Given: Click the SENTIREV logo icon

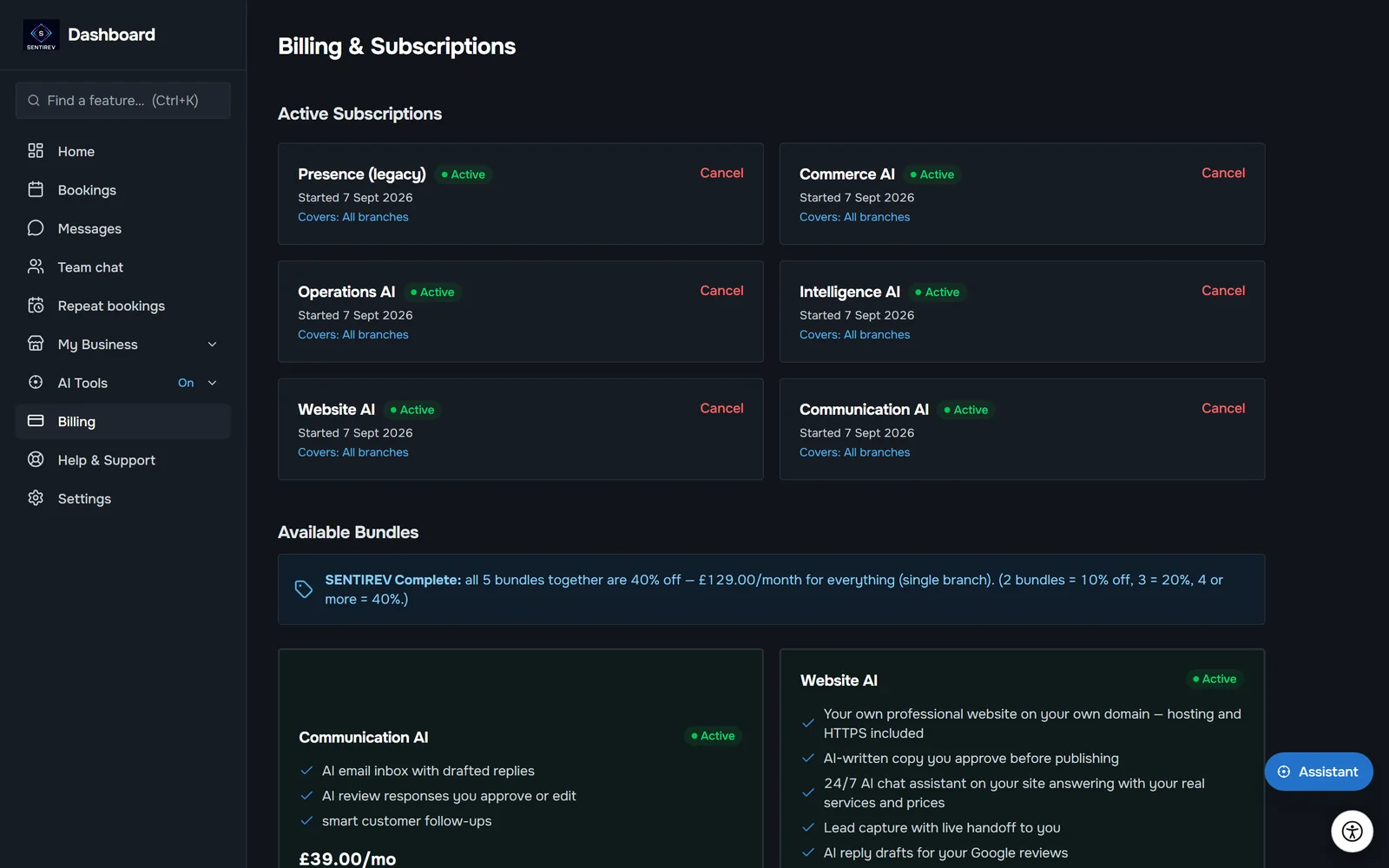Looking at the screenshot, I should (x=41, y=35).
